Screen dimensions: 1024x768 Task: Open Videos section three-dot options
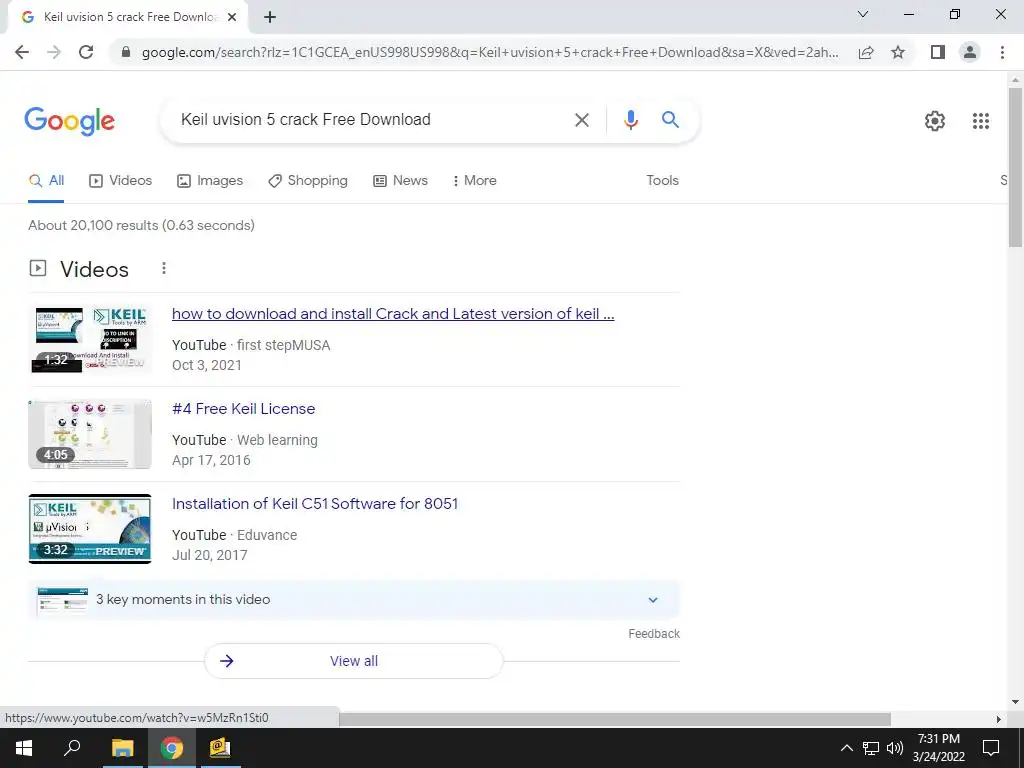(164, 268)
